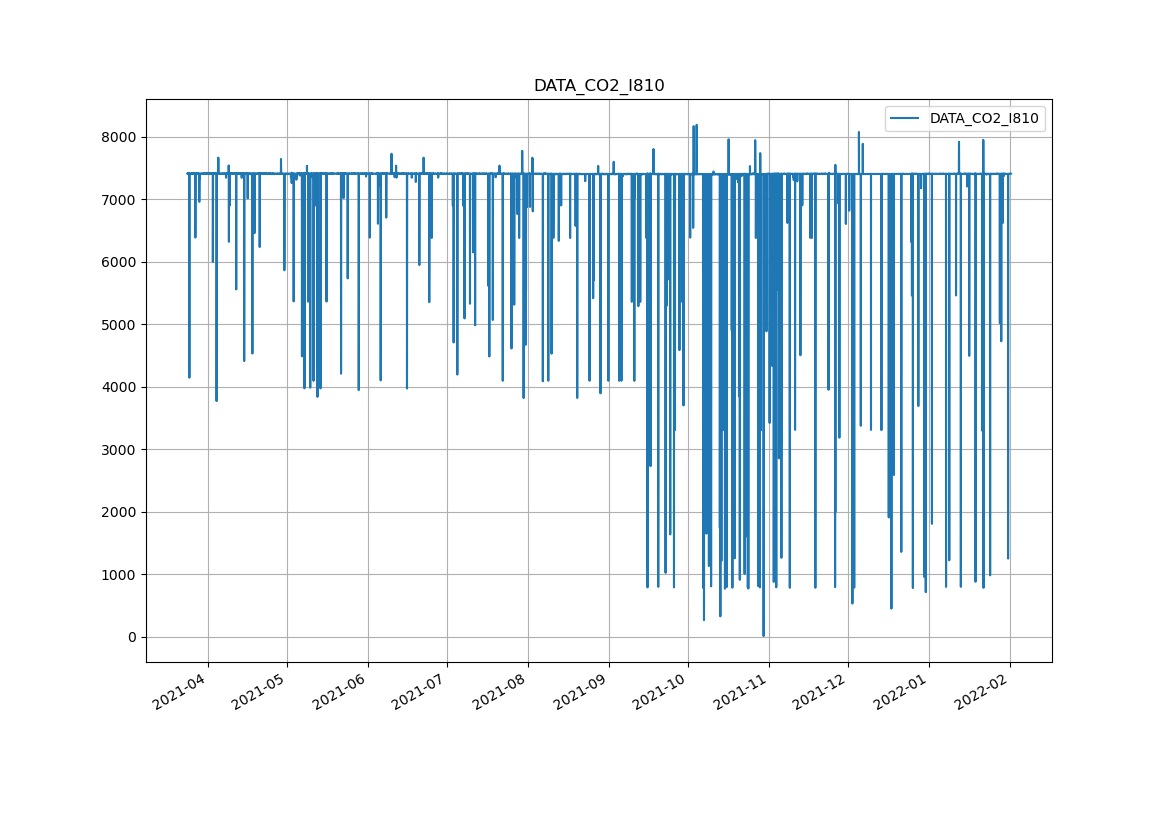Click the 0 y-axis tick label
This screenshot has width=1169, height=827.
(x=132, y=637)
